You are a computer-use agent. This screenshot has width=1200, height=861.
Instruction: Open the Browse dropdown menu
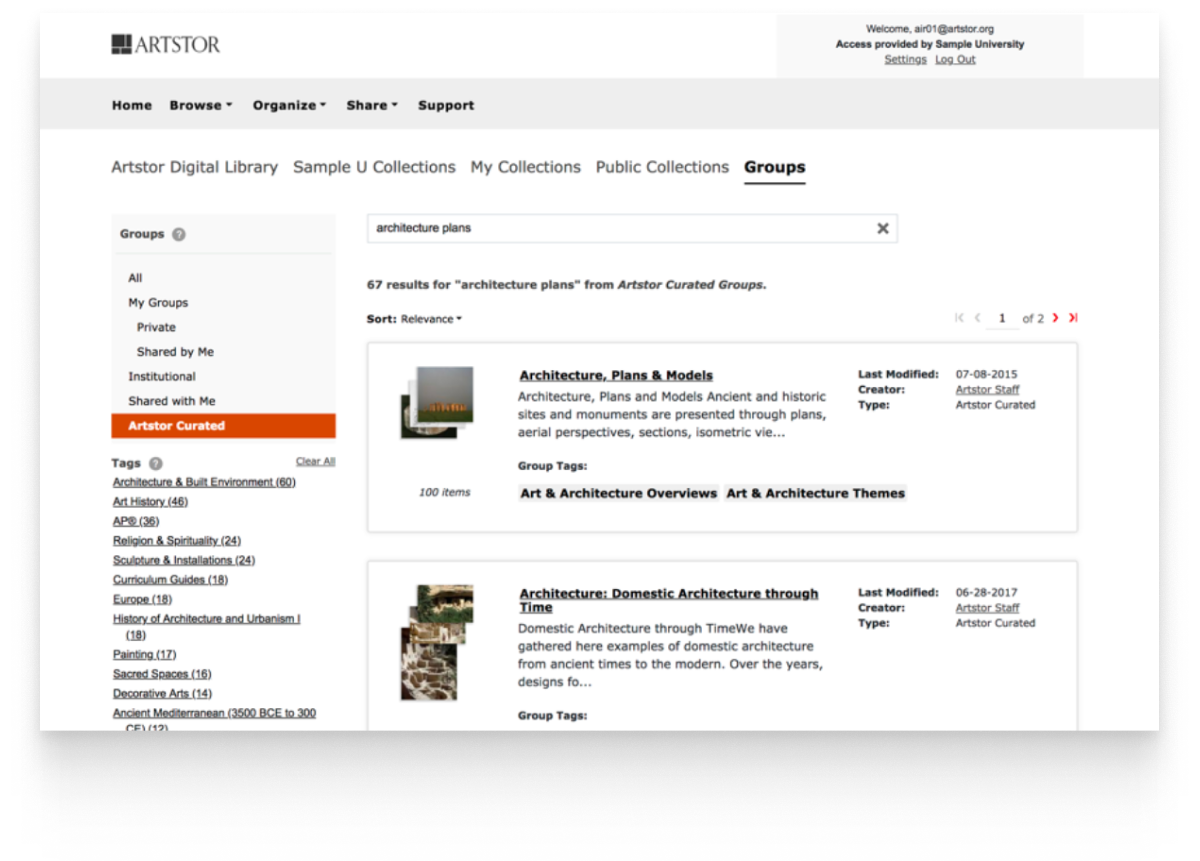[x=200, y=105]
